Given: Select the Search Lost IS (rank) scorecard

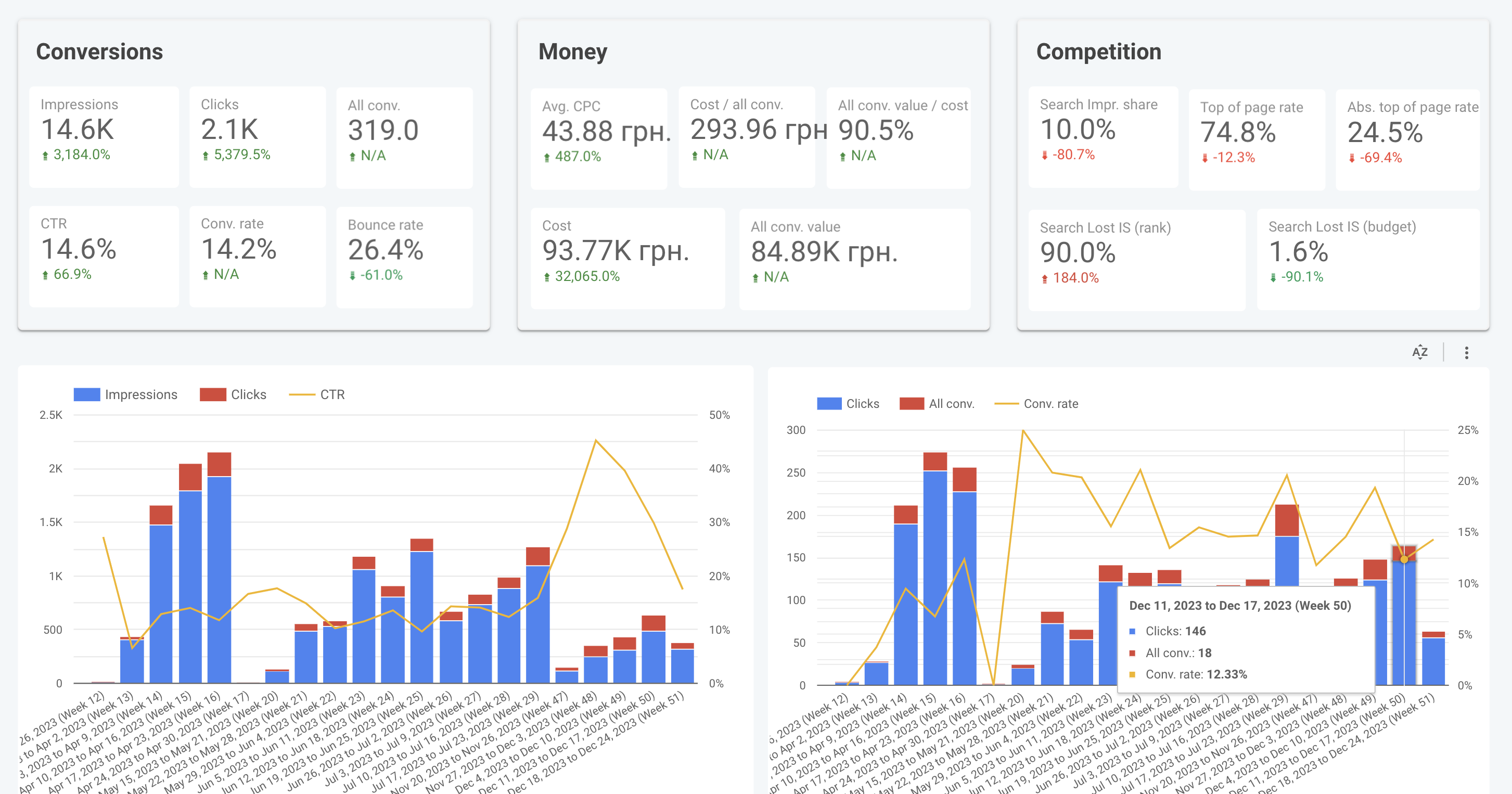Looking at the screenshot, I should click(1136, 260).
